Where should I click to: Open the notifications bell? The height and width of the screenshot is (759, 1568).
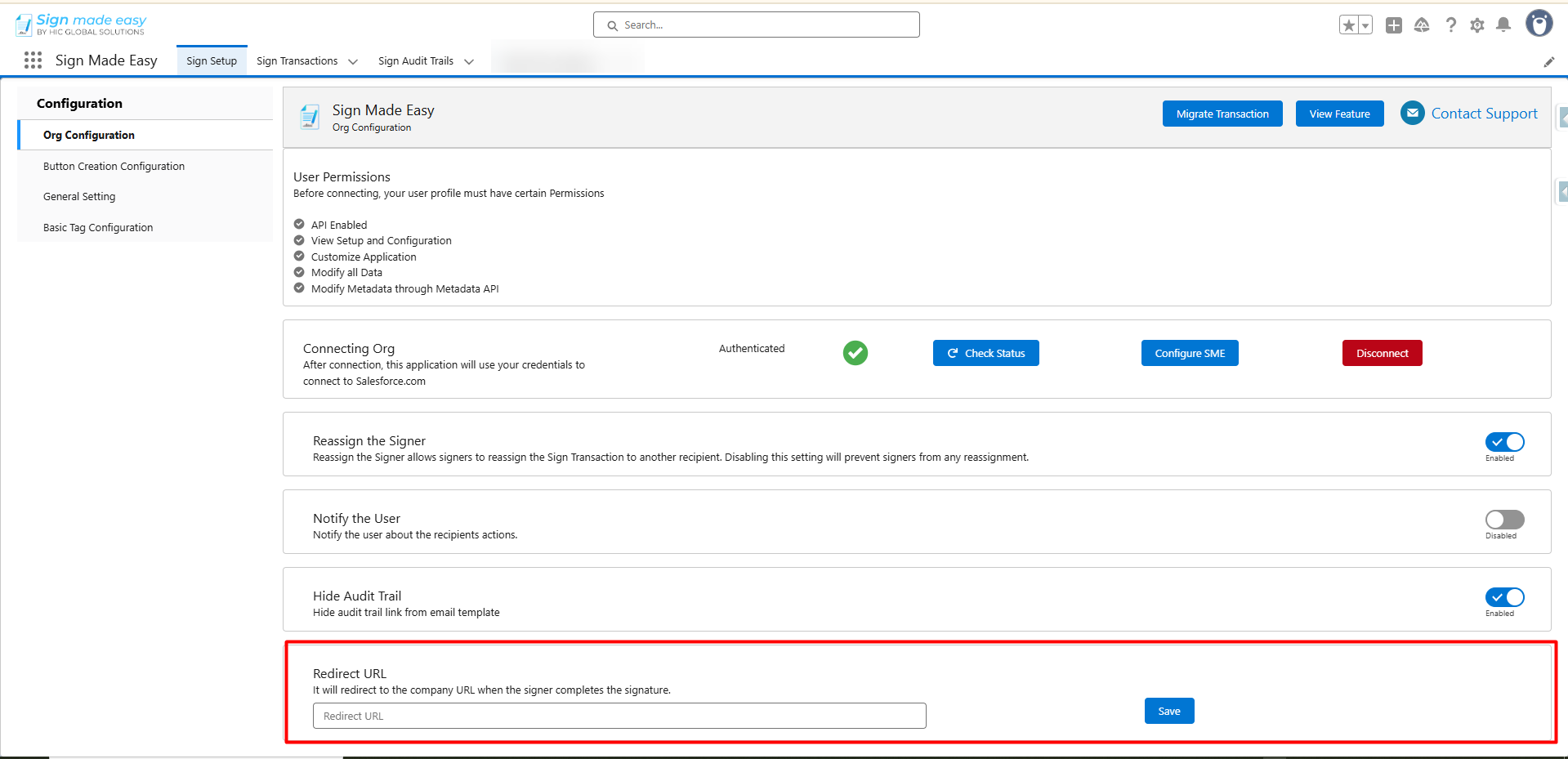click(x=1503, y=25)
